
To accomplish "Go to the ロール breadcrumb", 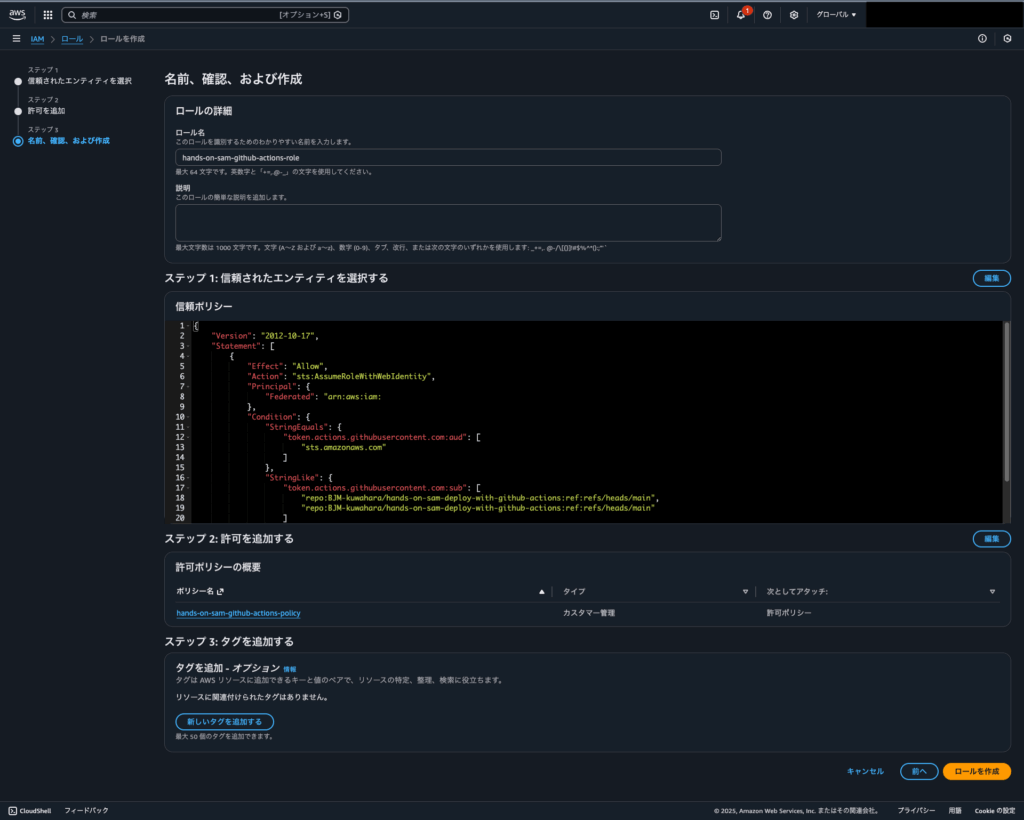I will pos(72,38).
